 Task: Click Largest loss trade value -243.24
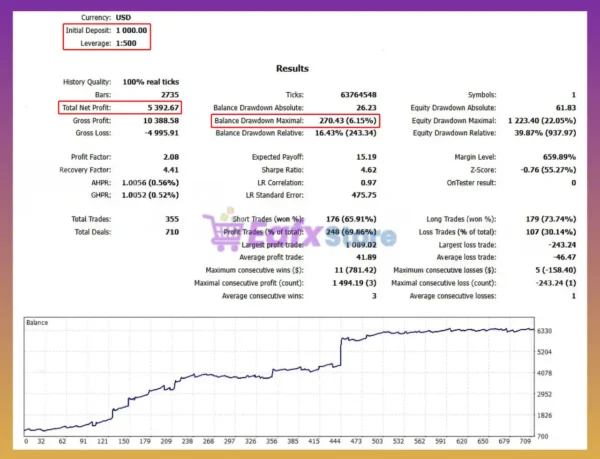[562, 245]
